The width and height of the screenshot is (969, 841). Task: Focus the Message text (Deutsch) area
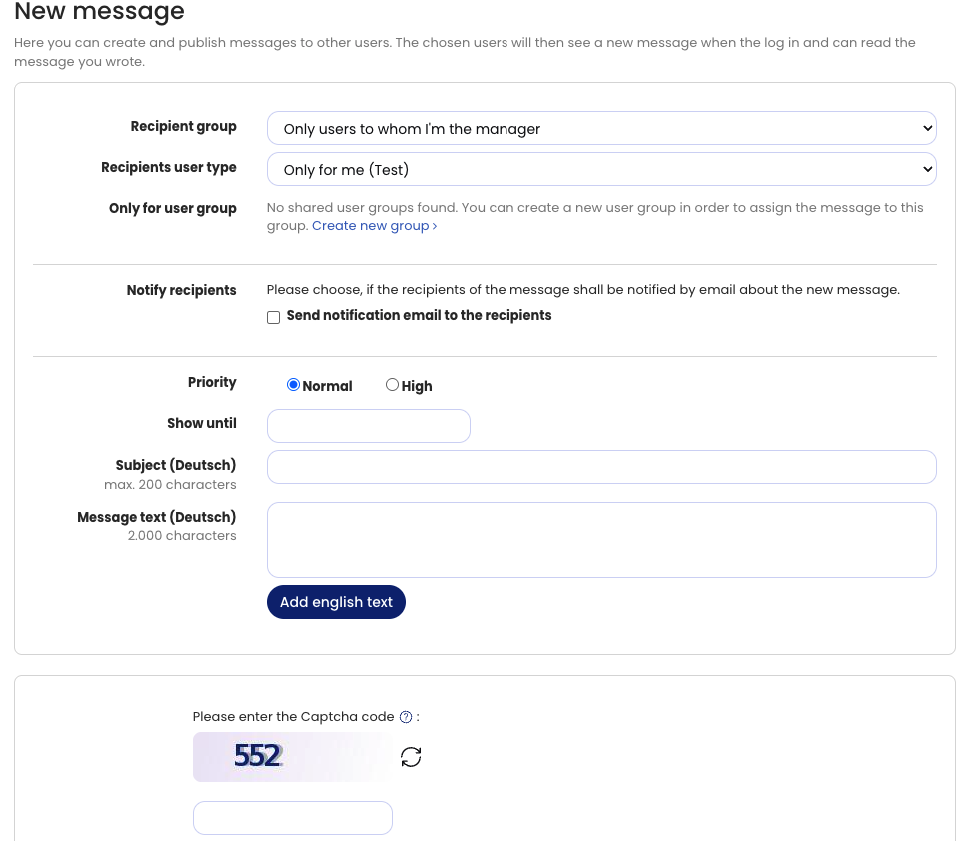pyautogui.click(x=600, y=539)
